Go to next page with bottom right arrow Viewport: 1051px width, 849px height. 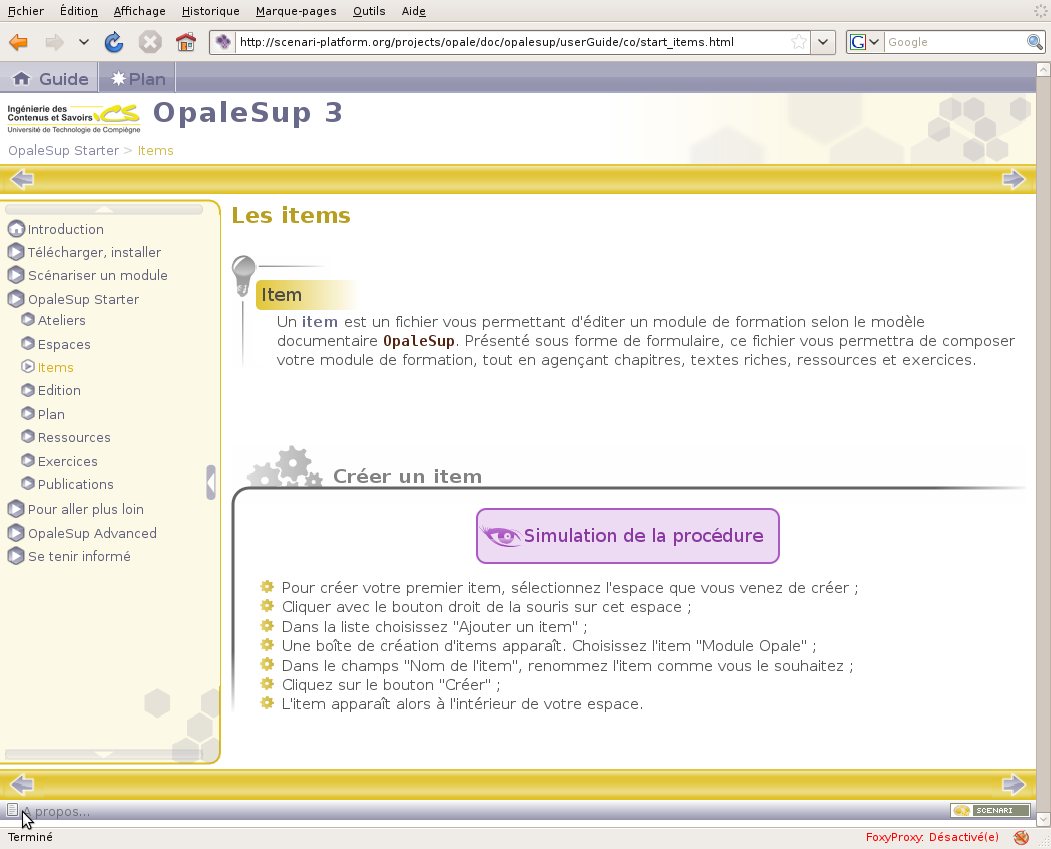(1013, 784)
